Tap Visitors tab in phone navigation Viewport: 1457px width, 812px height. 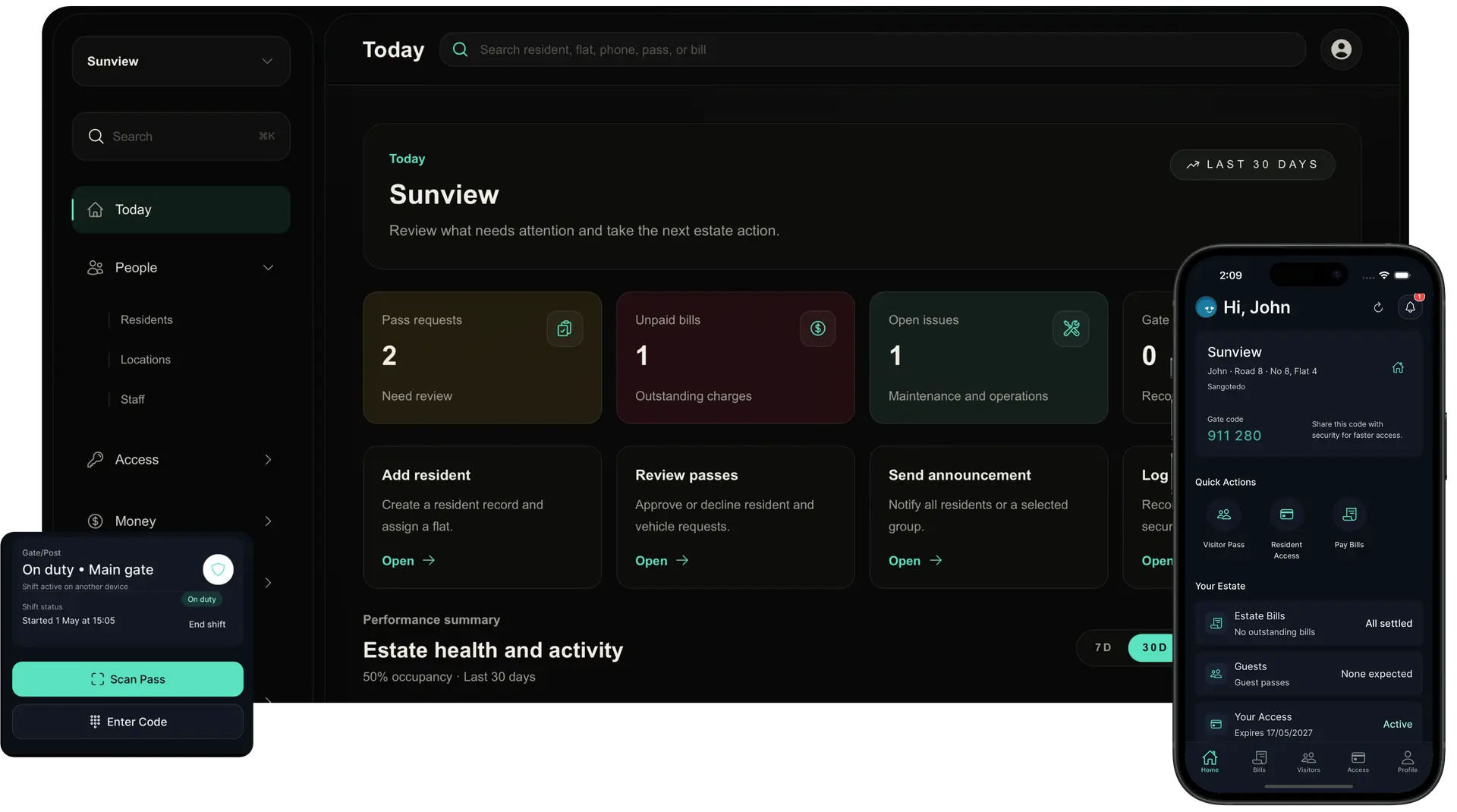pyautogui.click(x=1308, y=761)
